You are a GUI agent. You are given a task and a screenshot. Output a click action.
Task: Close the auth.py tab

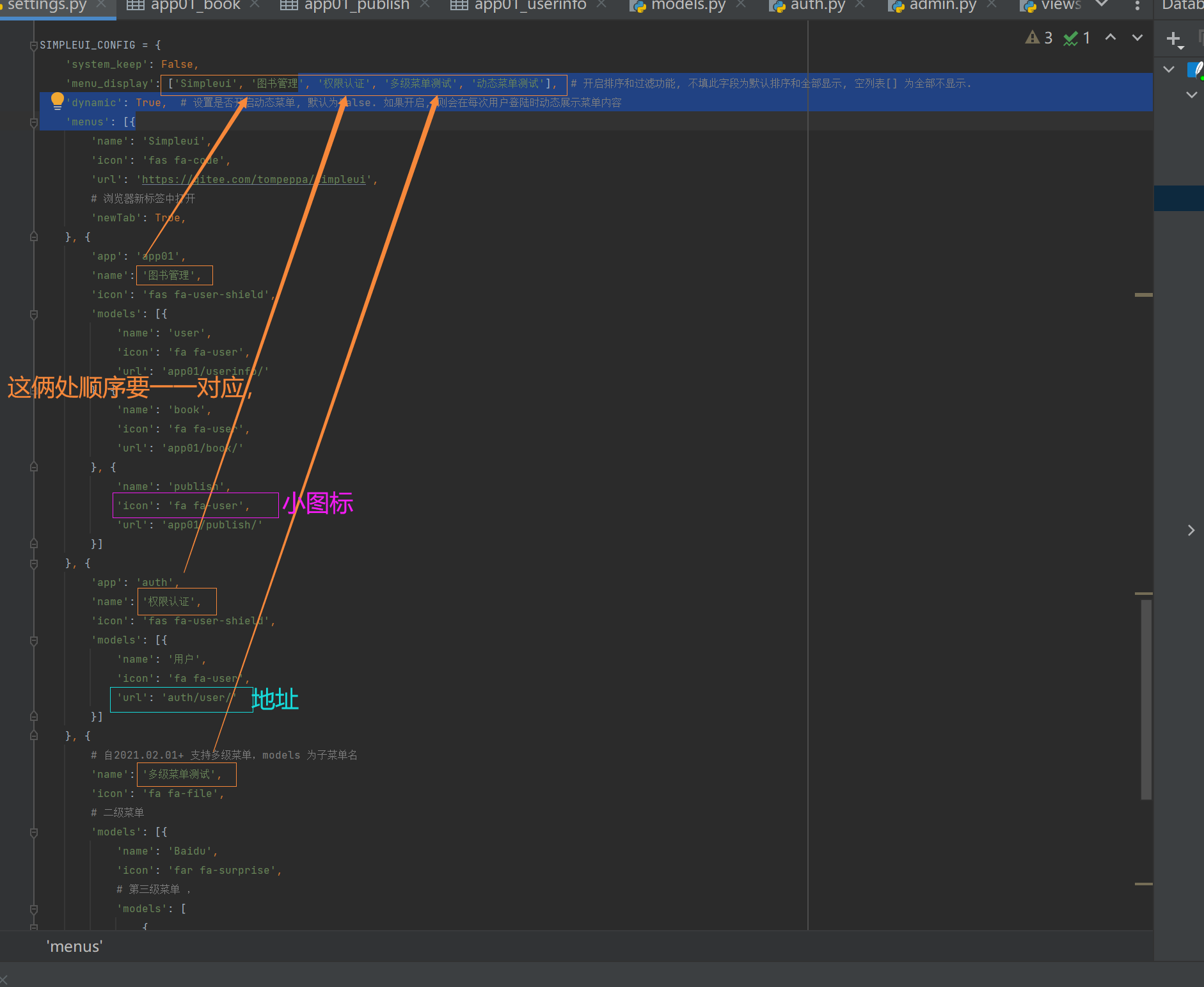(860, 4)
